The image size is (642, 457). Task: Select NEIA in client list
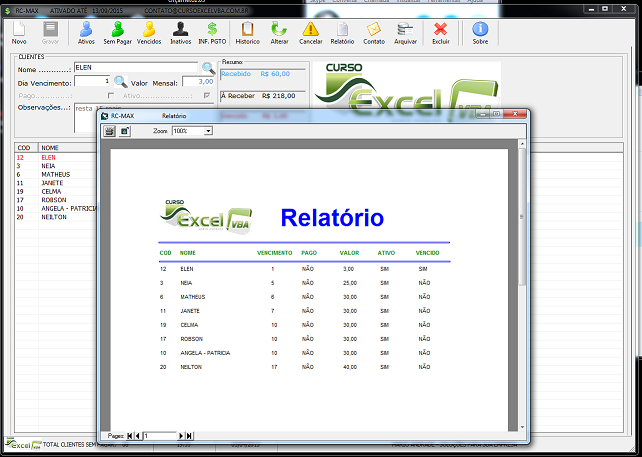(x=48, y=166)
